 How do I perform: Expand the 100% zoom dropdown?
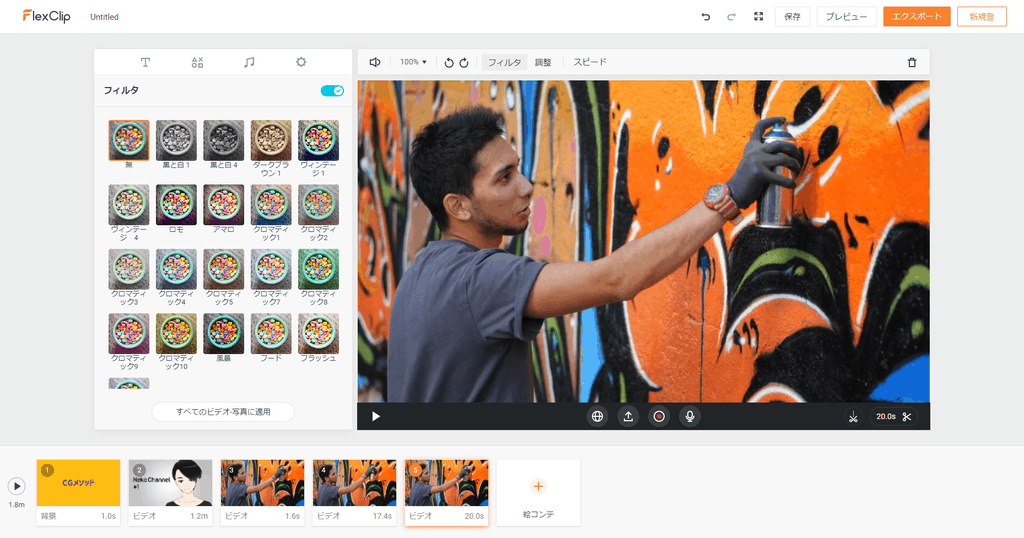[413, 62]
